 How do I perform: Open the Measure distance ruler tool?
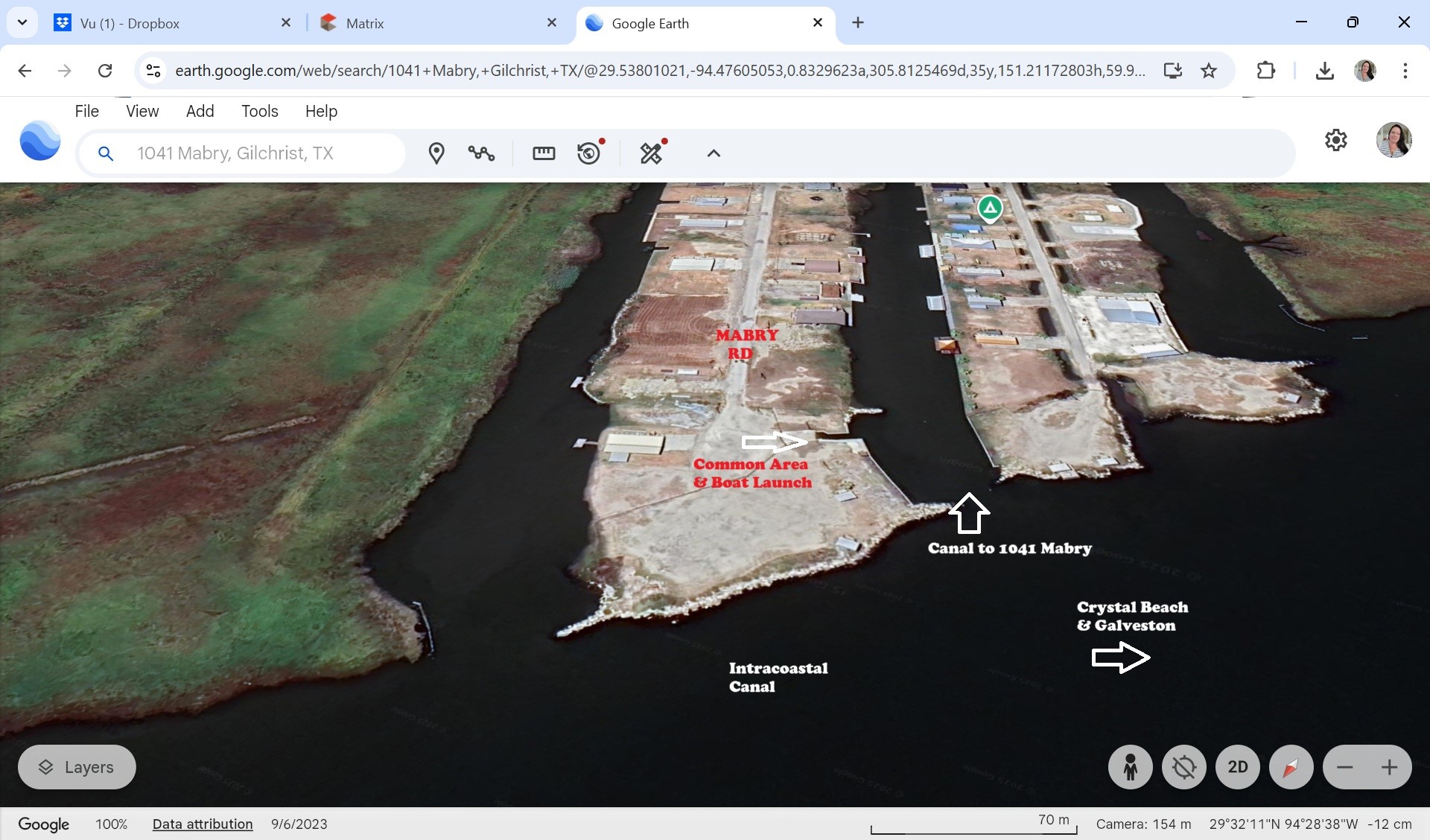pyautogui.click(x=544, y=153)
